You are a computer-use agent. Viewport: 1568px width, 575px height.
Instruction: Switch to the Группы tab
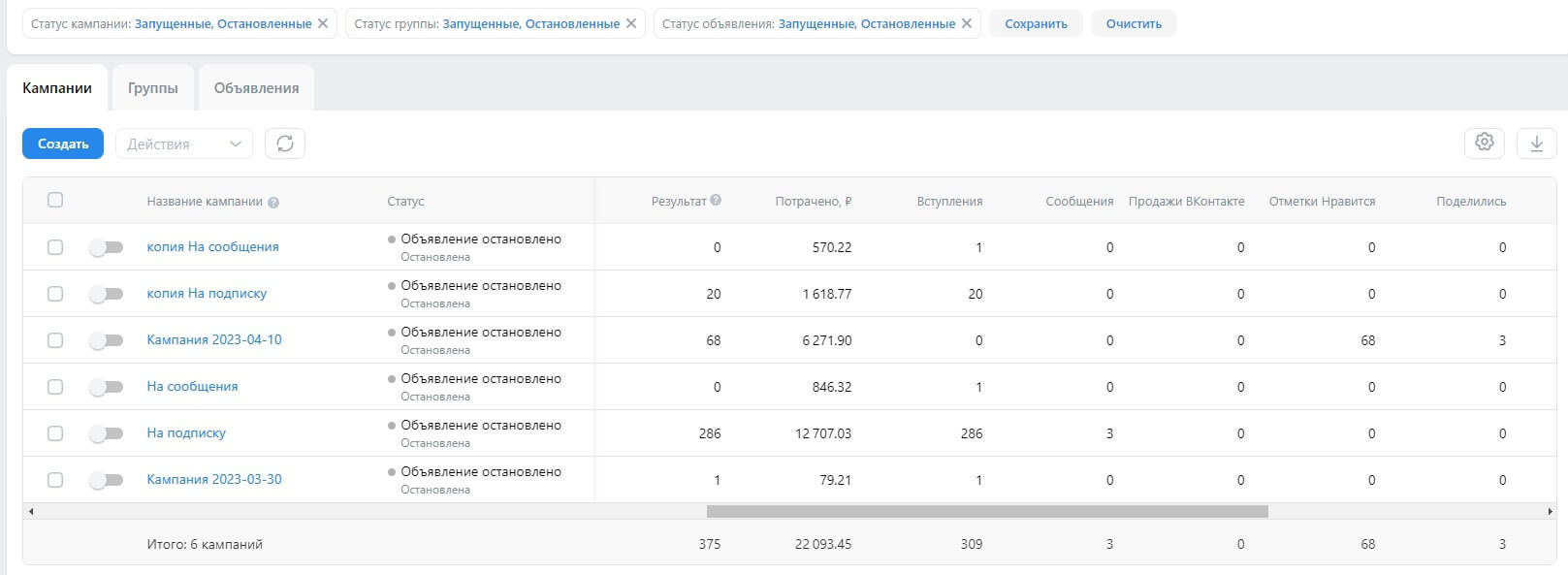tap(153, 88)
